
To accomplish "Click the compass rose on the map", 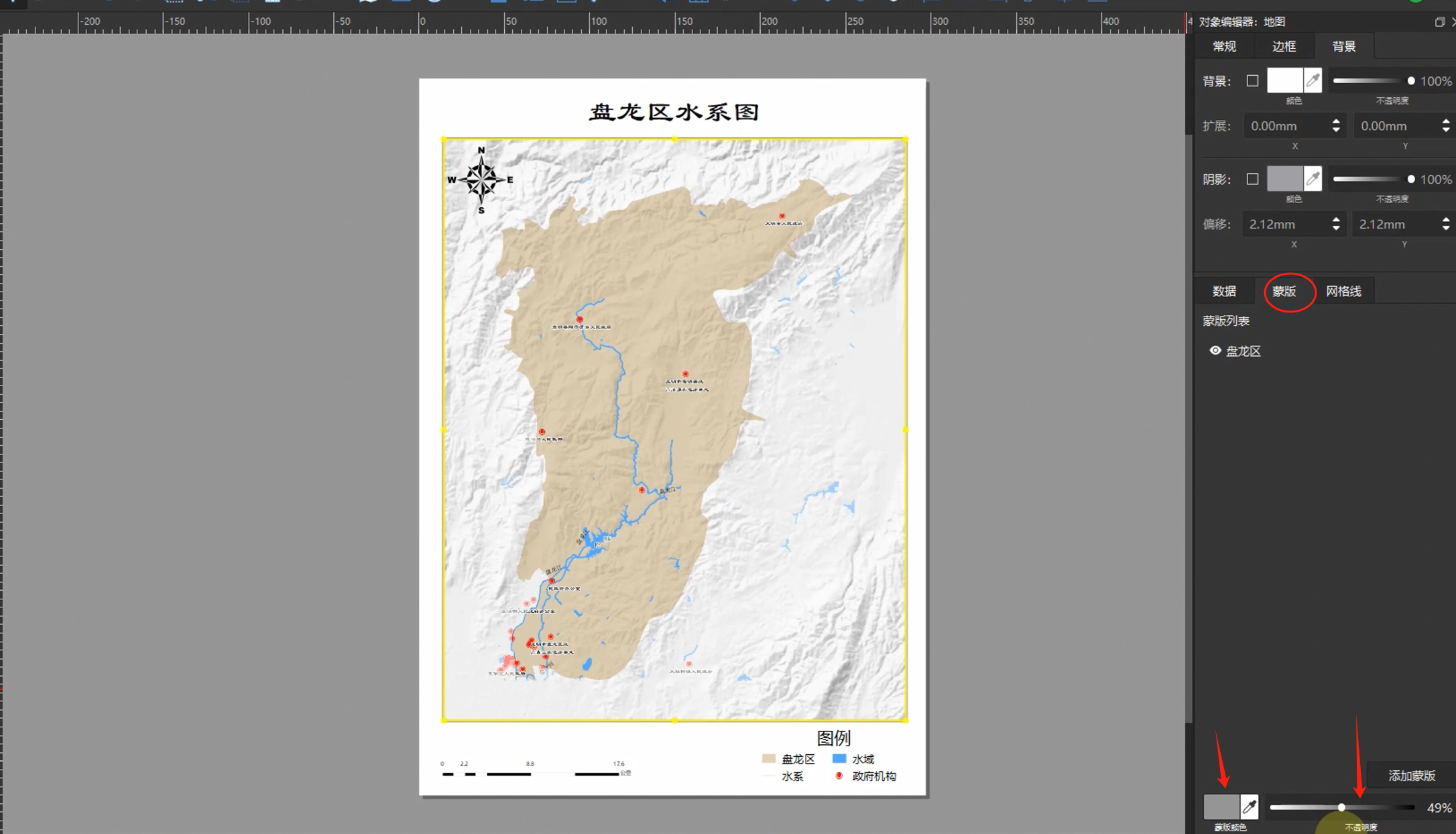I will [x=481, y=180].
